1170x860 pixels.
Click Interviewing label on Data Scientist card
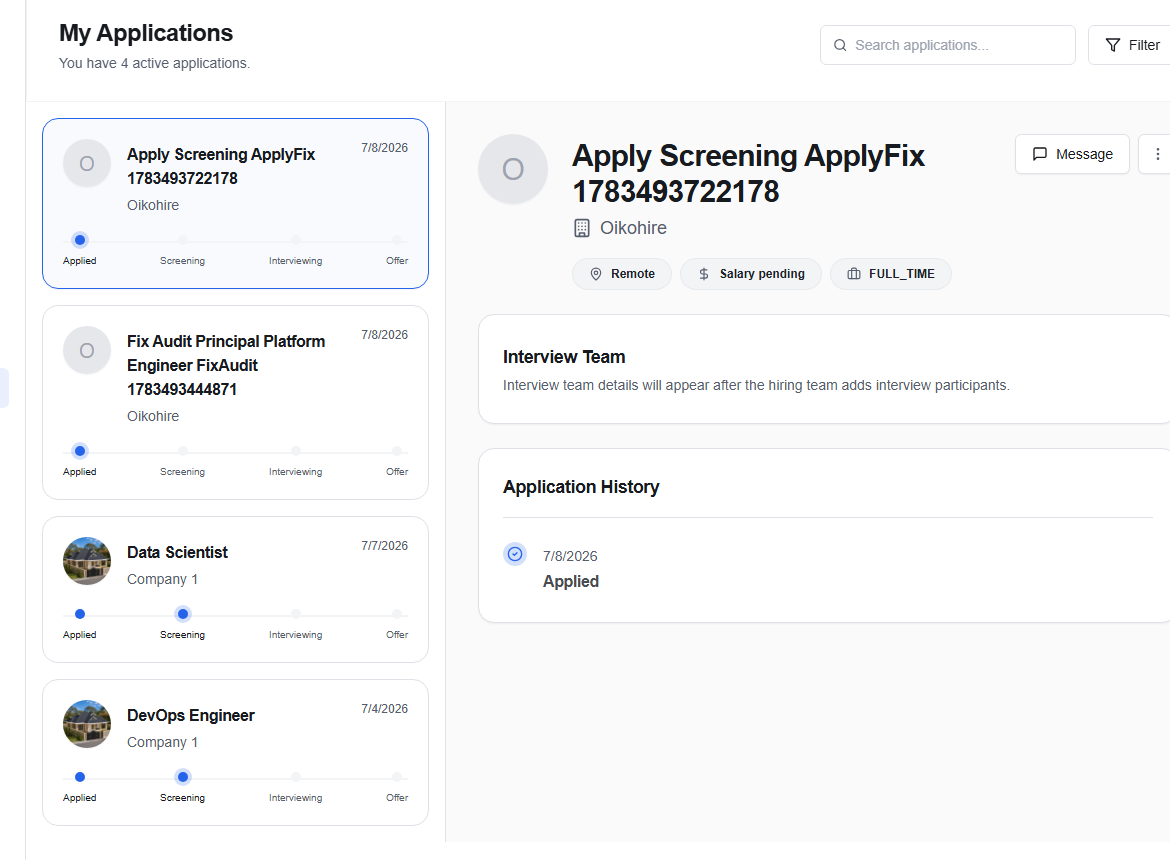pos(295,635)
